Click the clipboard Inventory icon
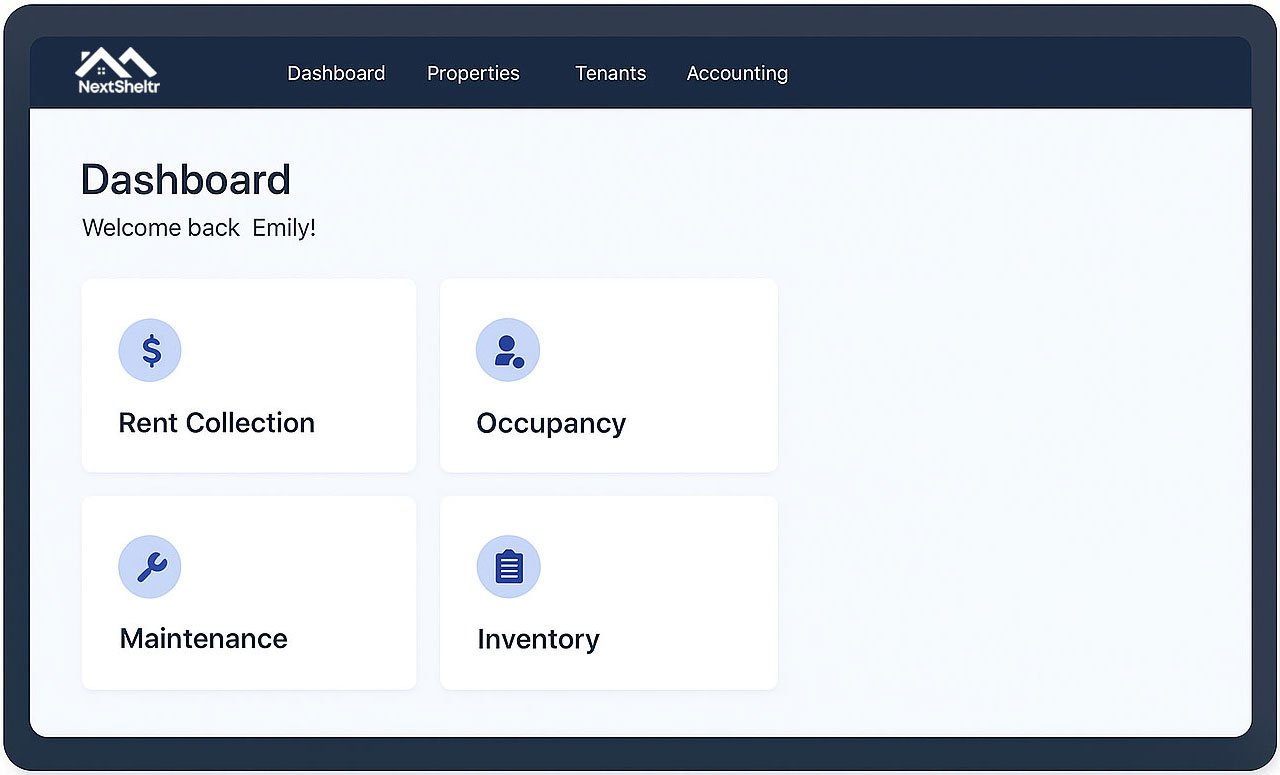The height and width of the screenshot is (775, 1280). pyautogui.click(x=508, y=567)
